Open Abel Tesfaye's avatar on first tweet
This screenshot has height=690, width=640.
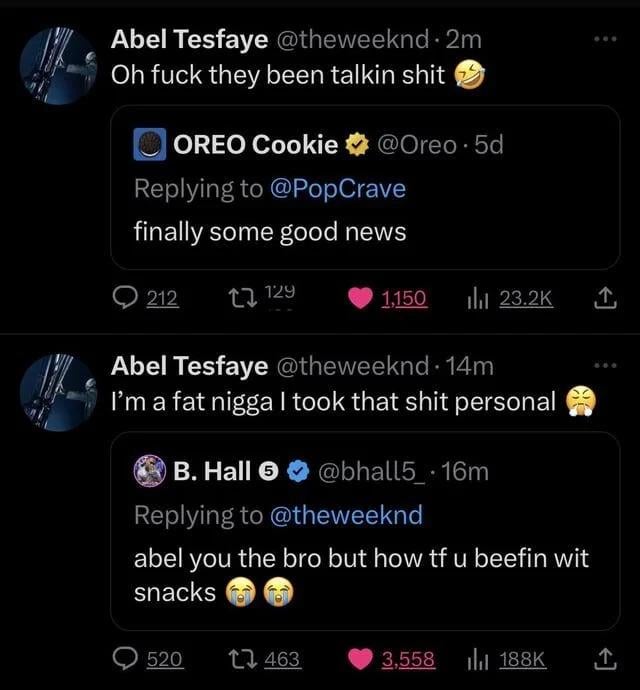pos(58,66)
